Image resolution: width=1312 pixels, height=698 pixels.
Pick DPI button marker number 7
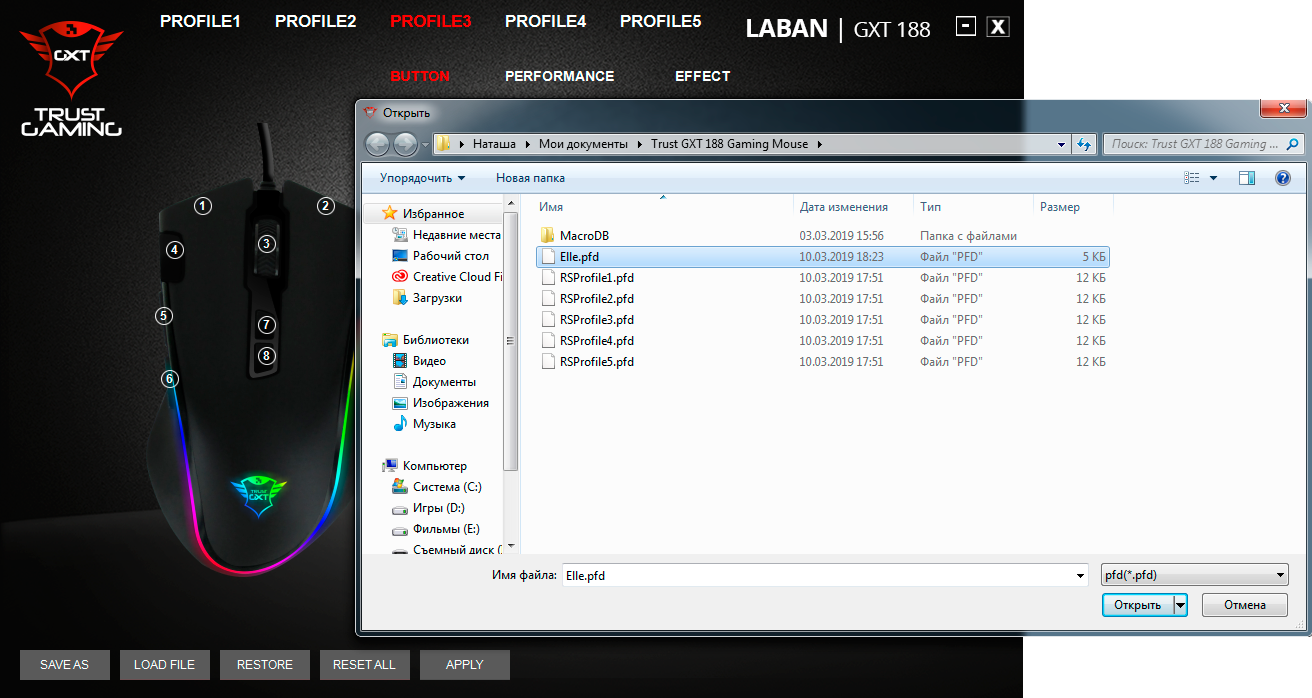click(x=266, y=324)
